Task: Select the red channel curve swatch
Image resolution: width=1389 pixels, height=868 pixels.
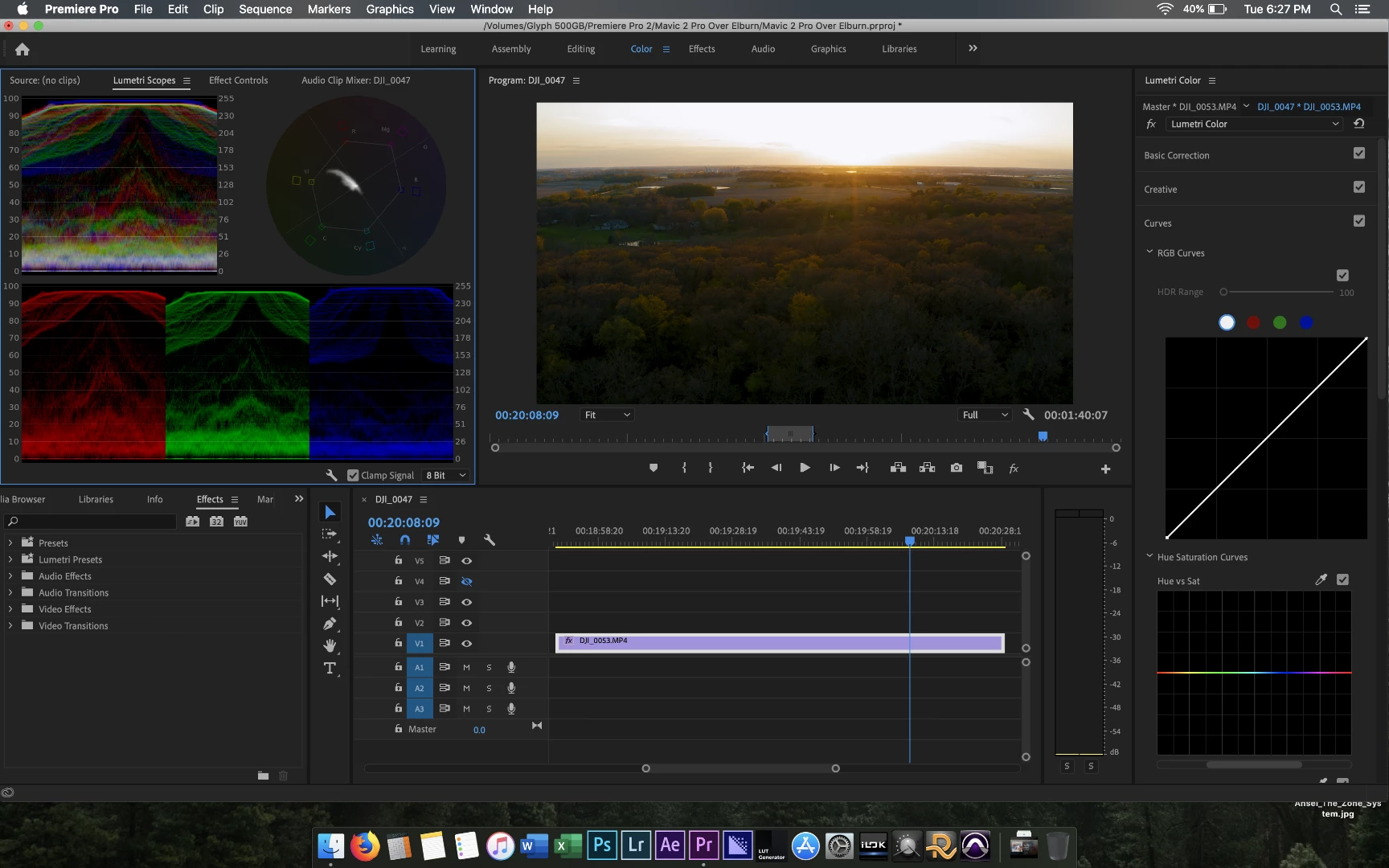Action: [1253, 322]
